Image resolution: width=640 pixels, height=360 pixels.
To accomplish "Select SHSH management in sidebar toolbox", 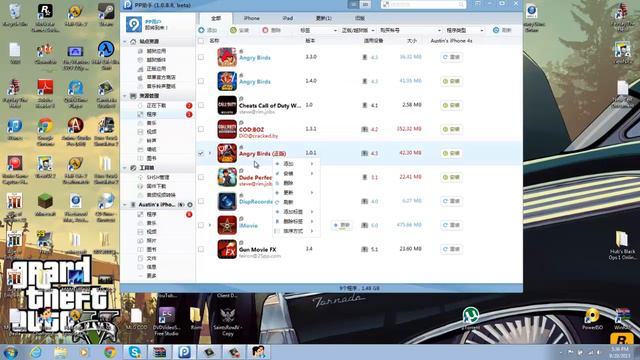I will tap(158, 178).
